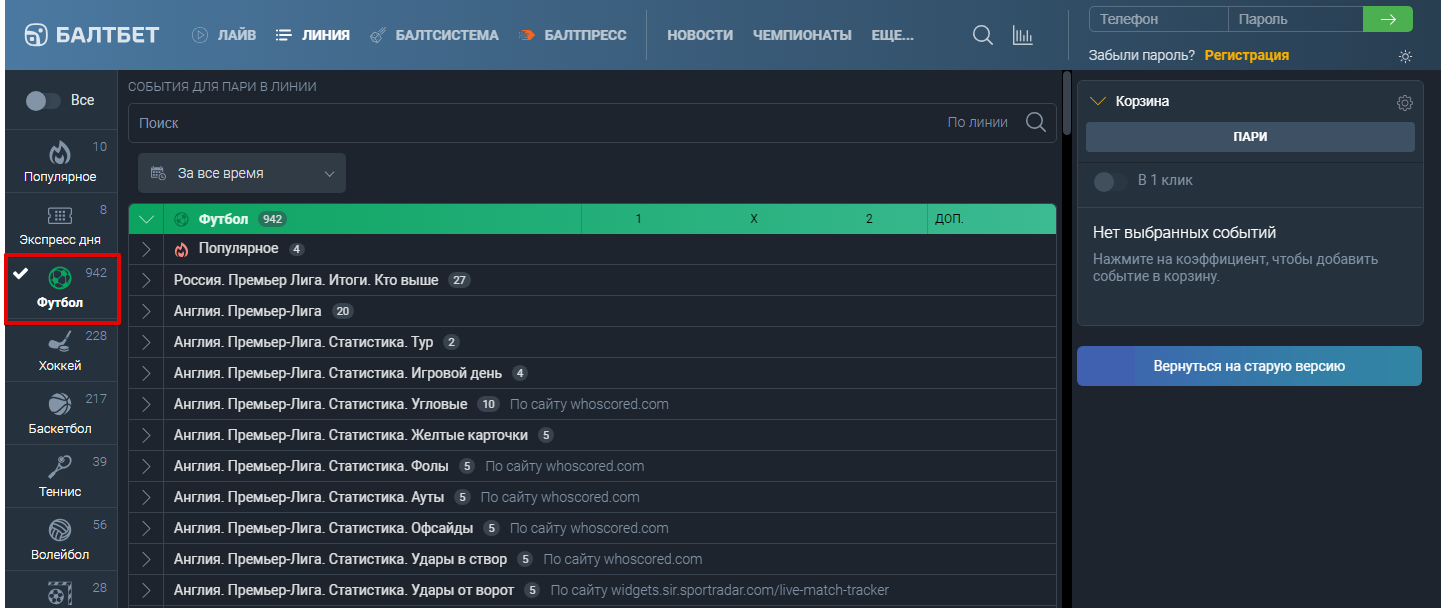Open the 'За все время' period dropdown
The height and width of the screenshot is (608, 1441).
pos(242,173)
